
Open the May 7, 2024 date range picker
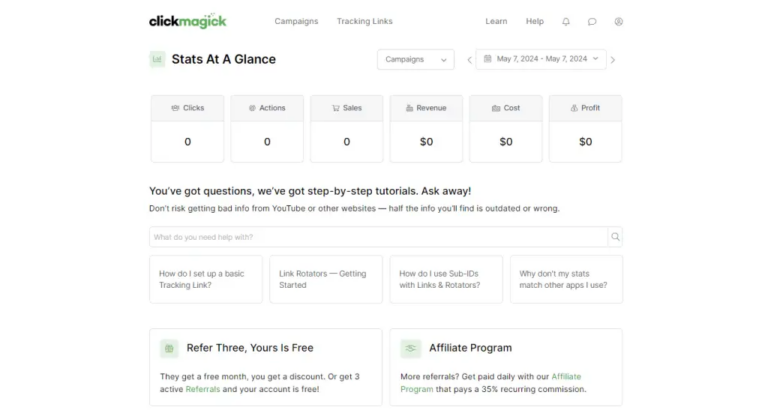pyautogui.click(x=541, y=59)
